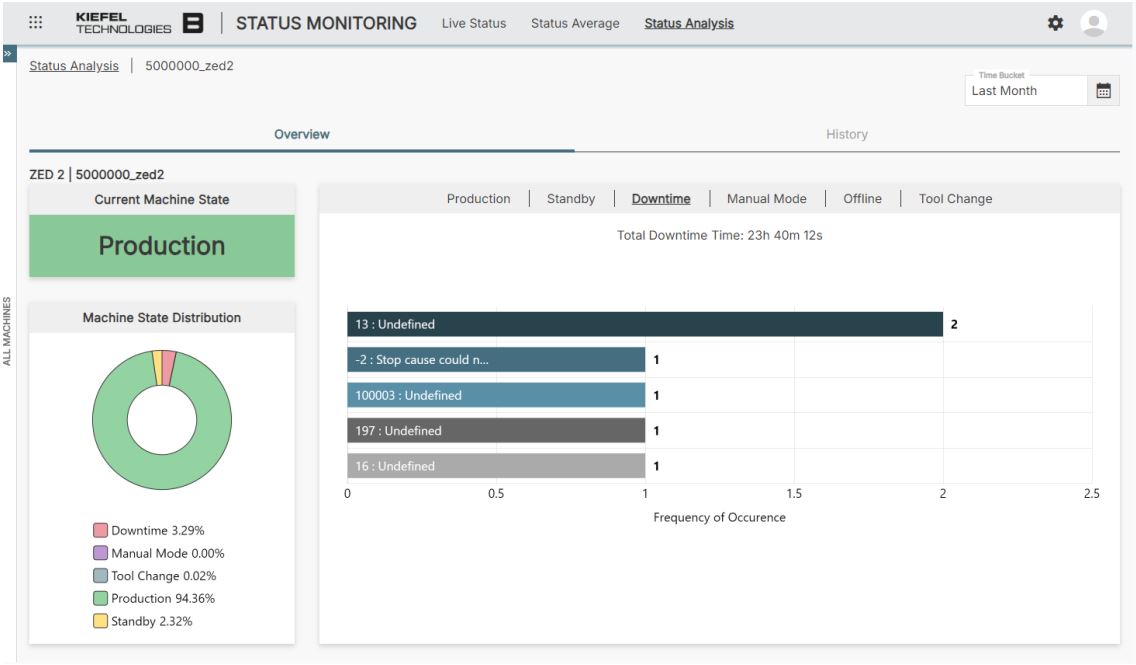Go to Status Average page

pyautogui.click(x=575, y=23)
